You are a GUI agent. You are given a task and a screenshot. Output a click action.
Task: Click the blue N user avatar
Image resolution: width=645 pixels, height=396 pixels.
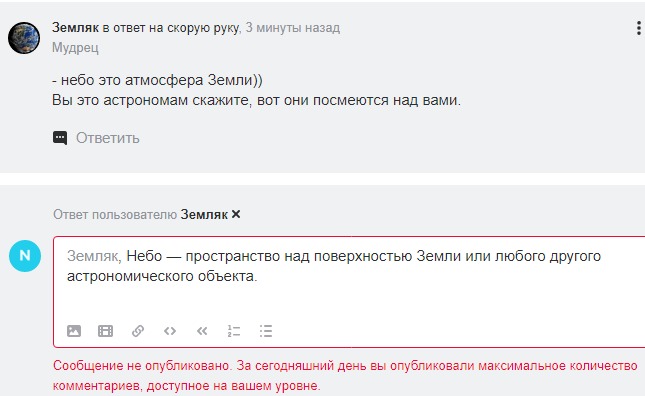pos(25,256)
